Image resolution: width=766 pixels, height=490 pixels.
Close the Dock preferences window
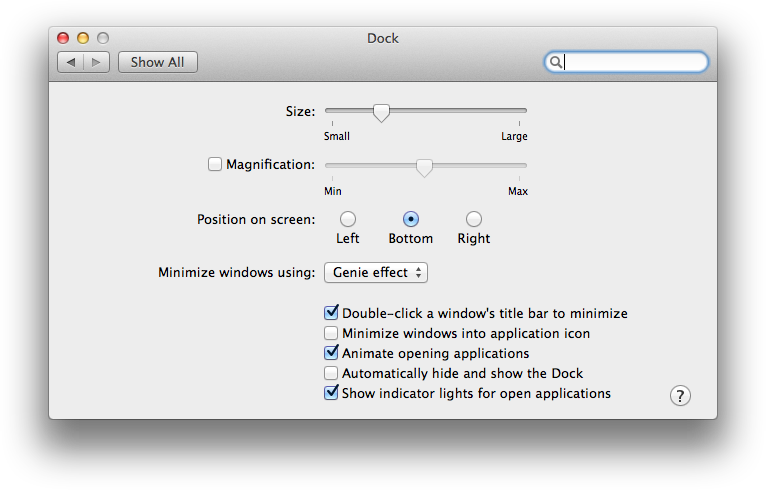coord(63,38)
